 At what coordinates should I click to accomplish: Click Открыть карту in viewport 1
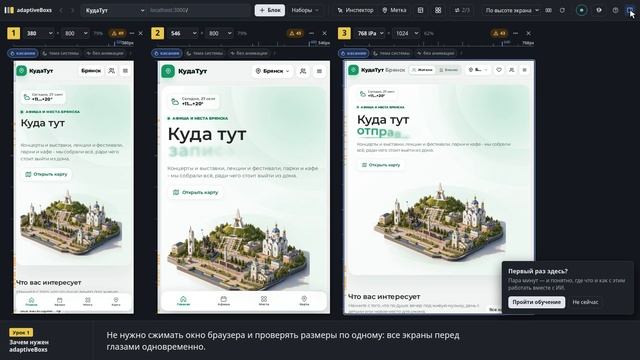tap(46, 174)
